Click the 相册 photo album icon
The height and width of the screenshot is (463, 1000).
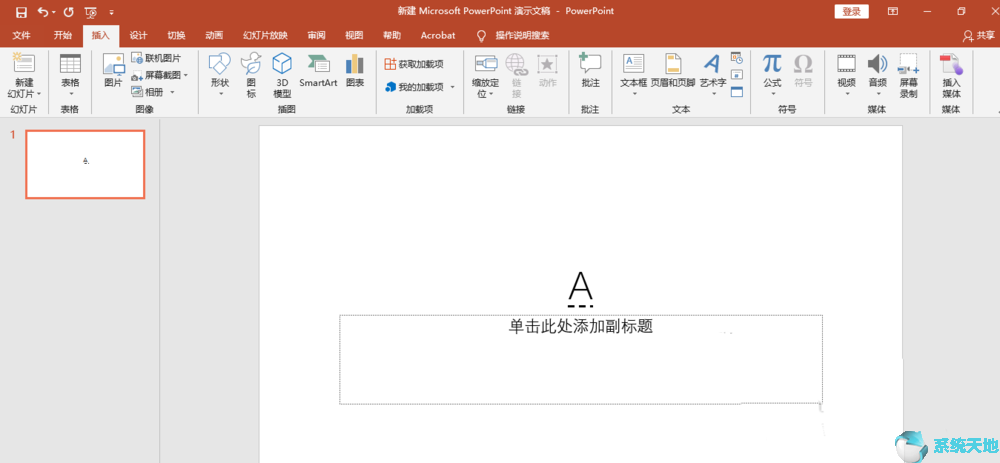(x=137, y=92)
